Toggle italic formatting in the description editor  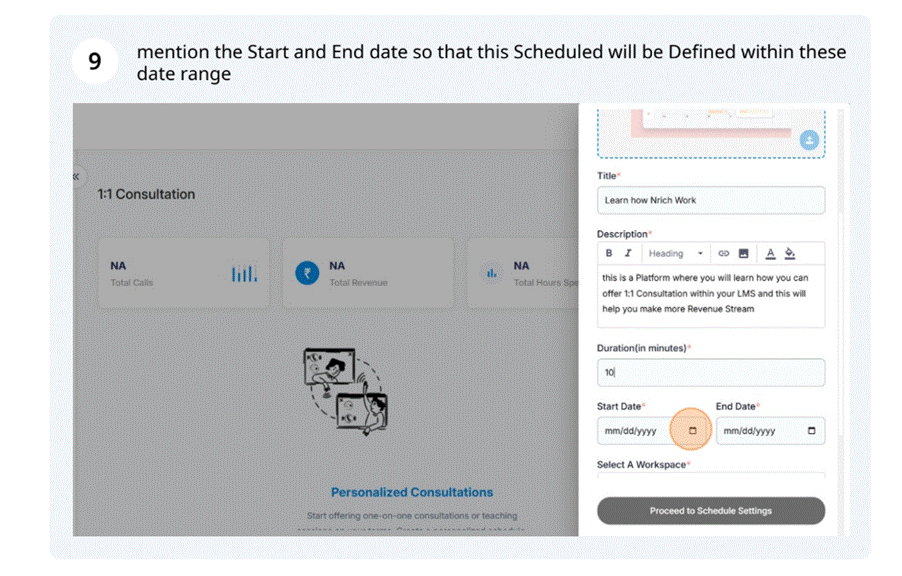[628, 254]
